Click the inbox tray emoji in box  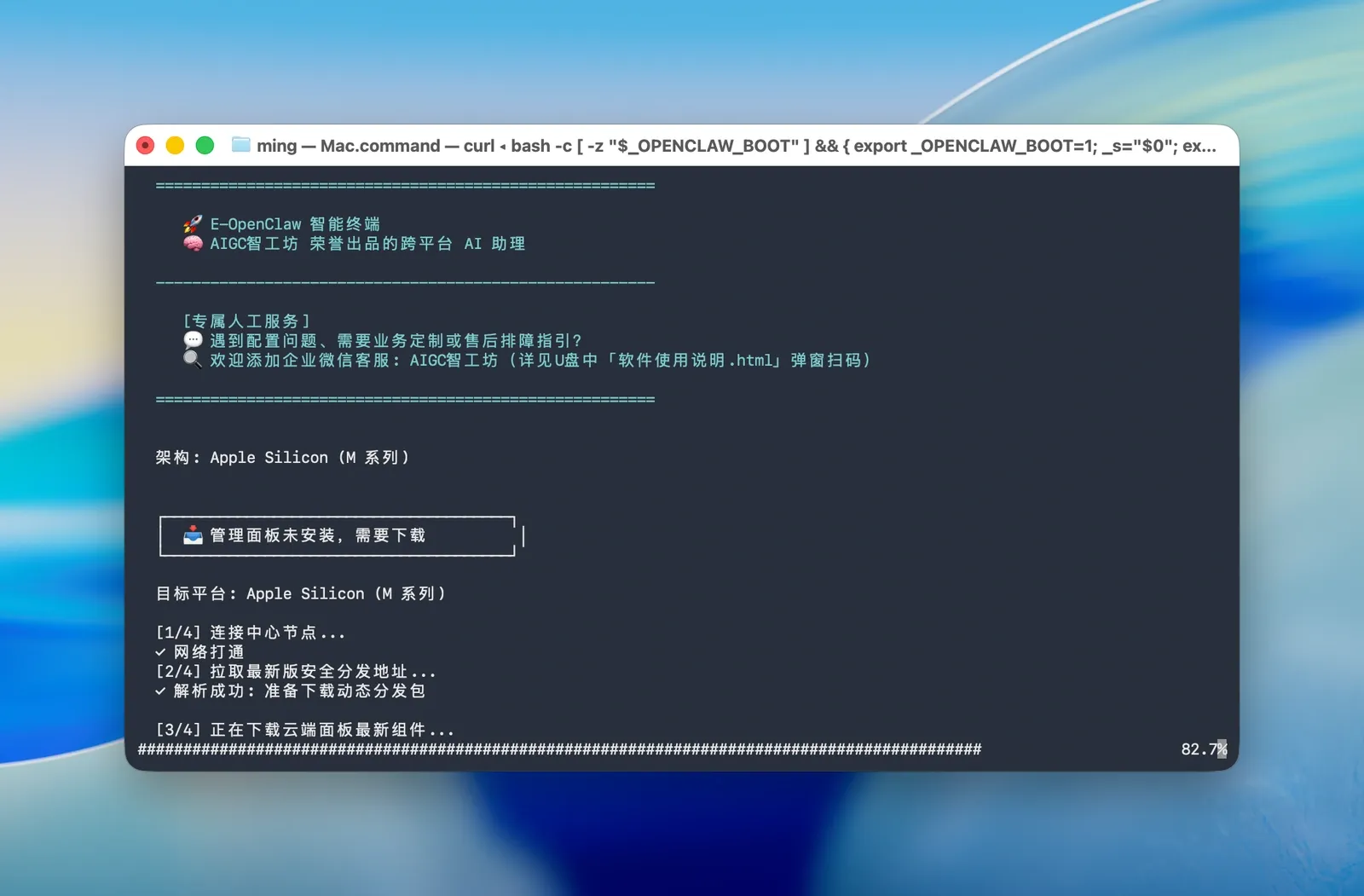193,535
